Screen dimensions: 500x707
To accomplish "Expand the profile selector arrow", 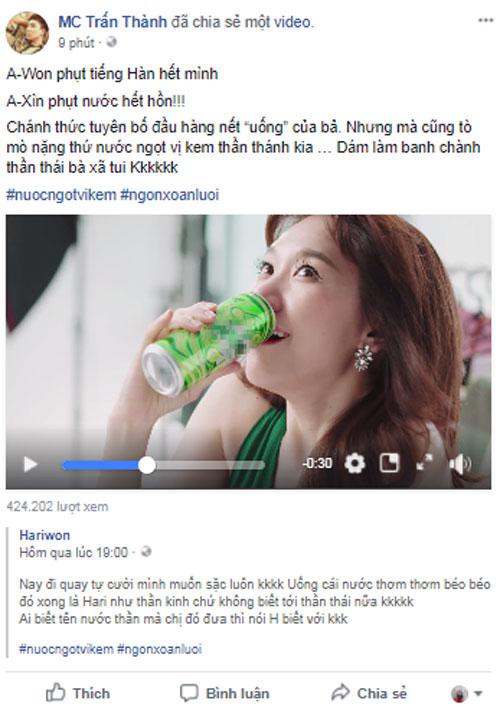I will click(x=467, y=693).
